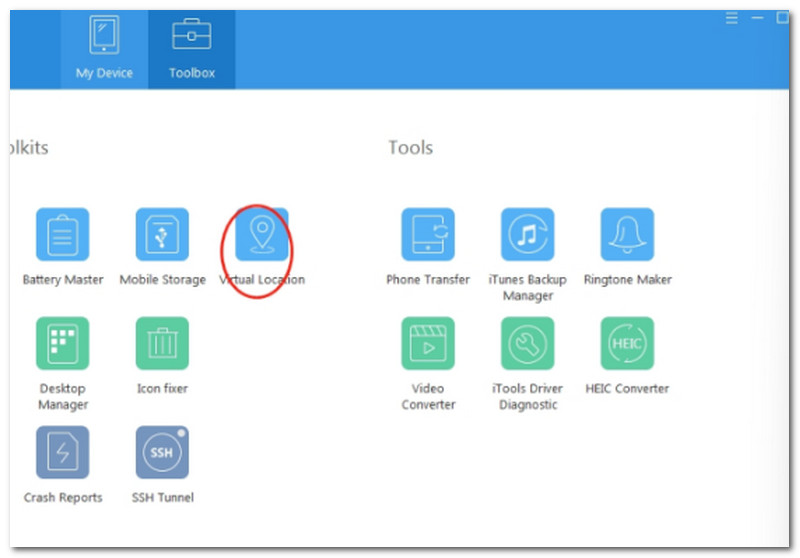
Task: Launch the Virtual Location tool
Action: coord(262,234)
